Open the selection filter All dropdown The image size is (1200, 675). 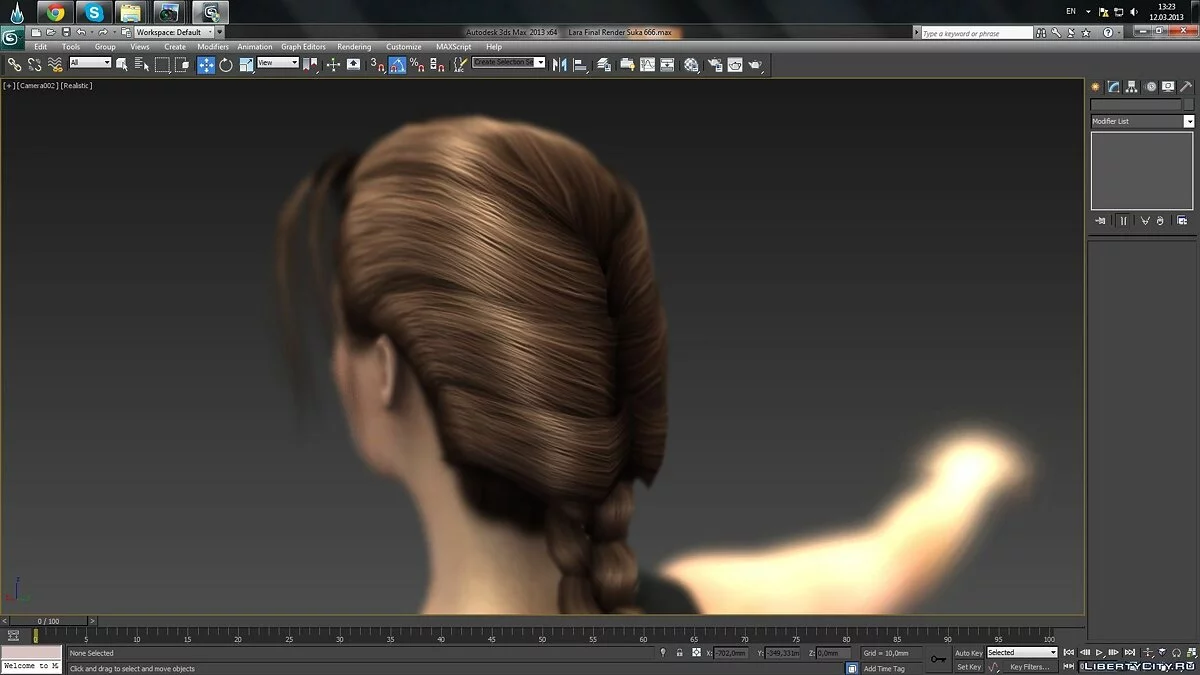[90, 63]
